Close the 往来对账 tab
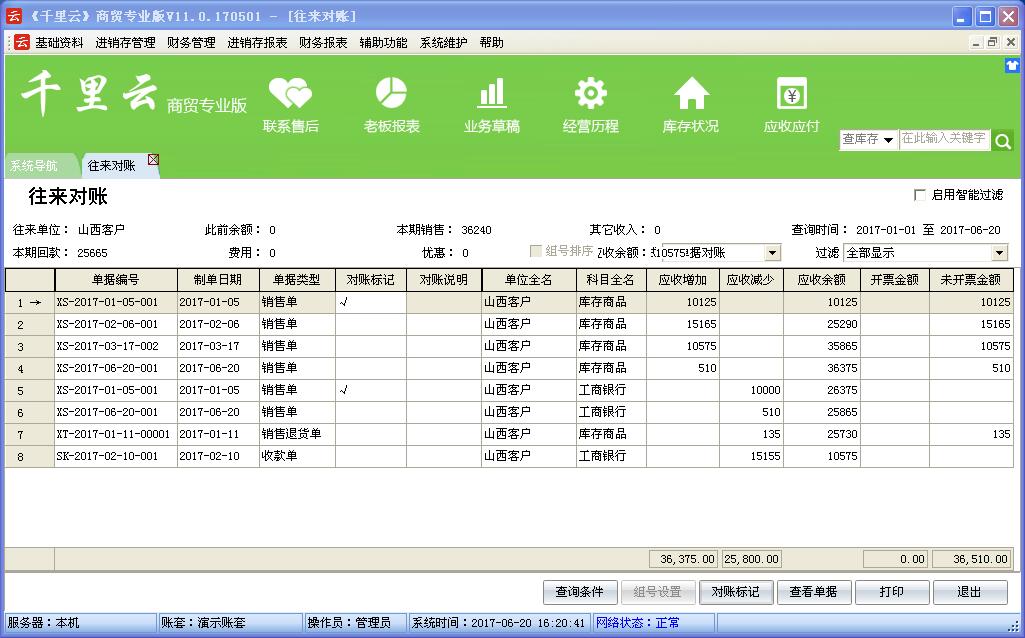The width and height of the screenshot is (1025, 638). click(153, 160)
